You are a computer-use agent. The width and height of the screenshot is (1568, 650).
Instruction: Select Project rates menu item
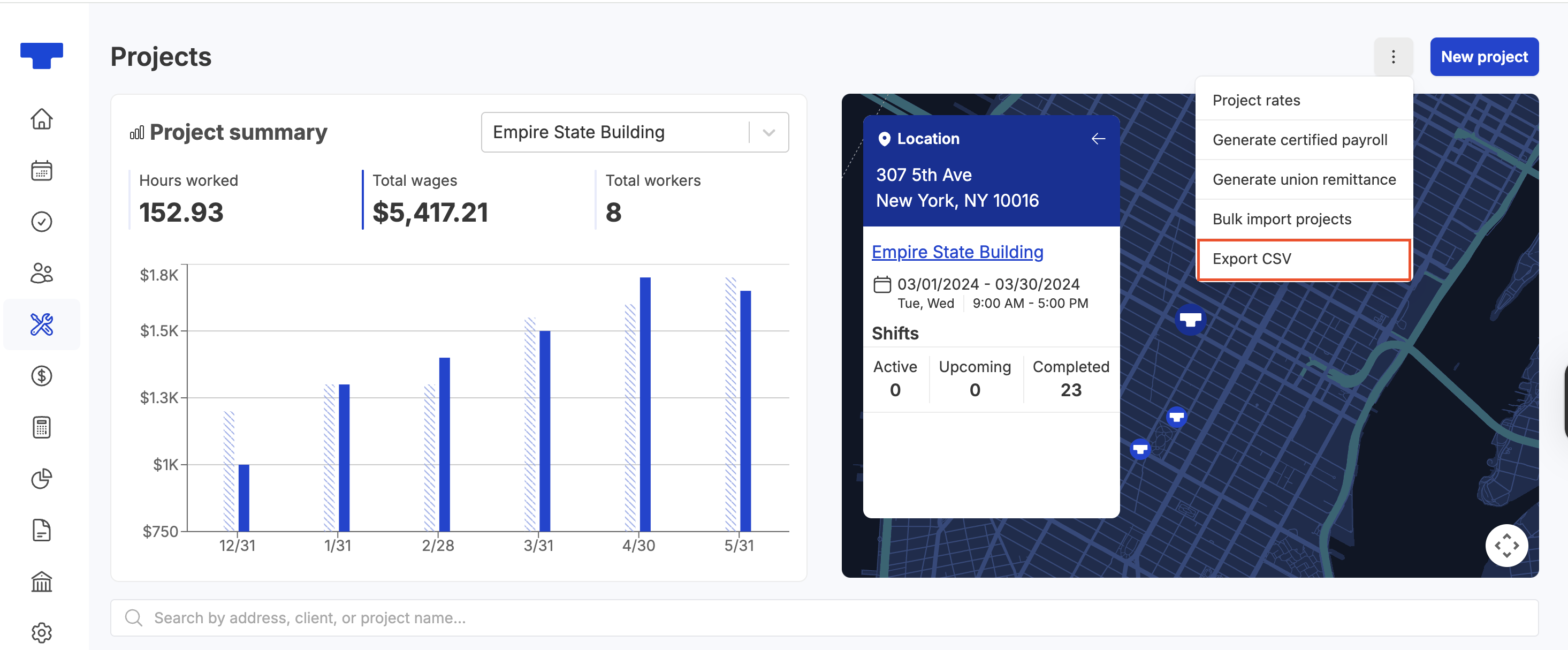pyautogui.click(x=1304, y=101)
